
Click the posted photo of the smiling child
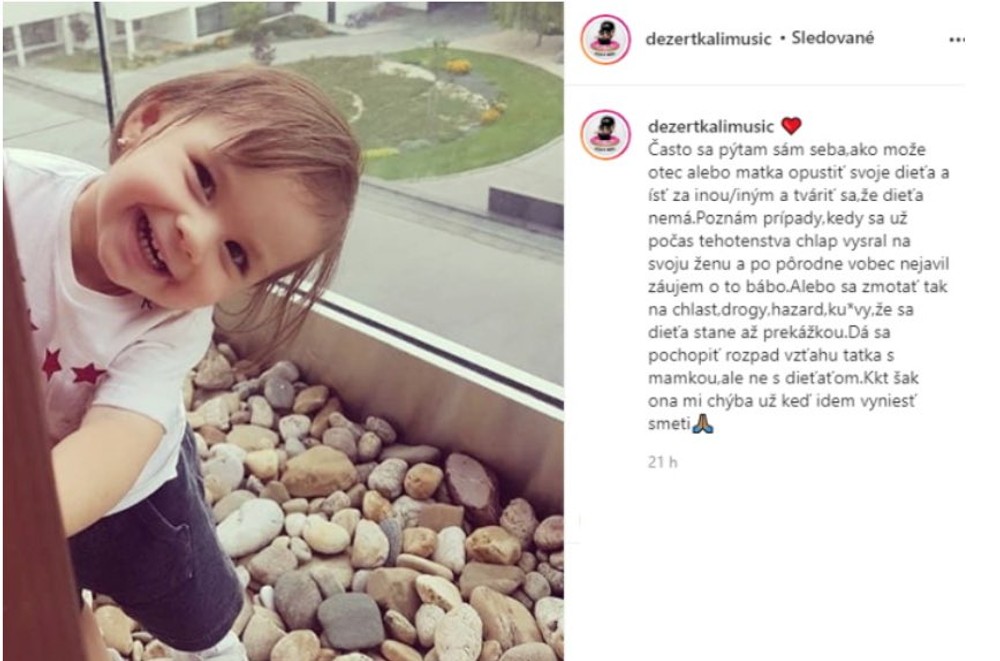point(283,331)
